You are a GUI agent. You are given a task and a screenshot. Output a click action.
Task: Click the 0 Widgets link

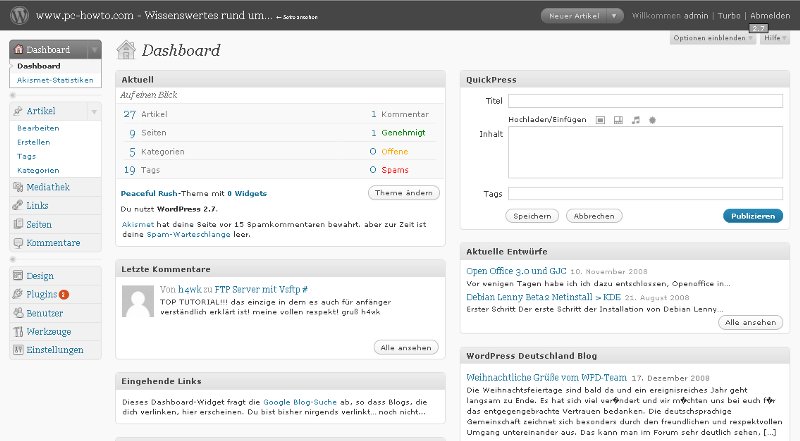click(x=247, y=193)
